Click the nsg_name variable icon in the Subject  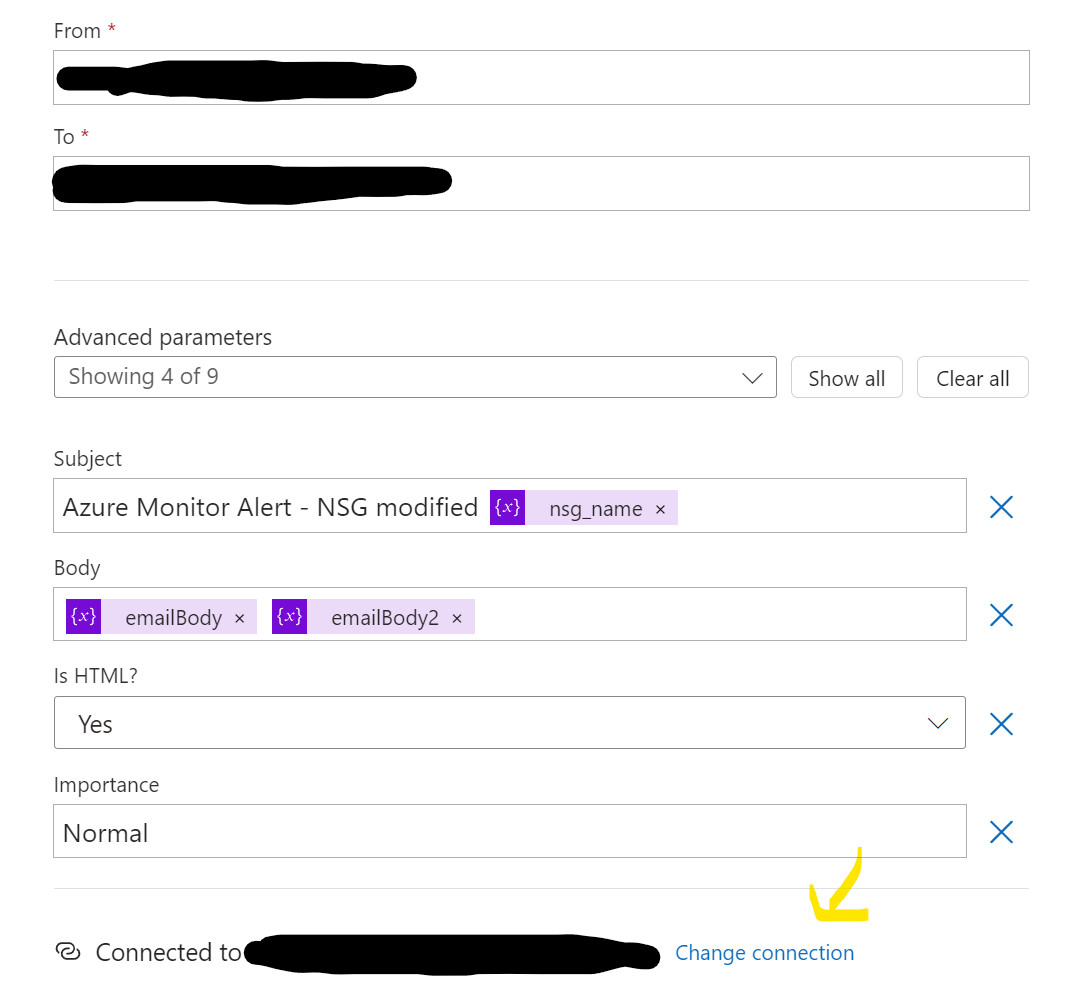coord(507,507)
